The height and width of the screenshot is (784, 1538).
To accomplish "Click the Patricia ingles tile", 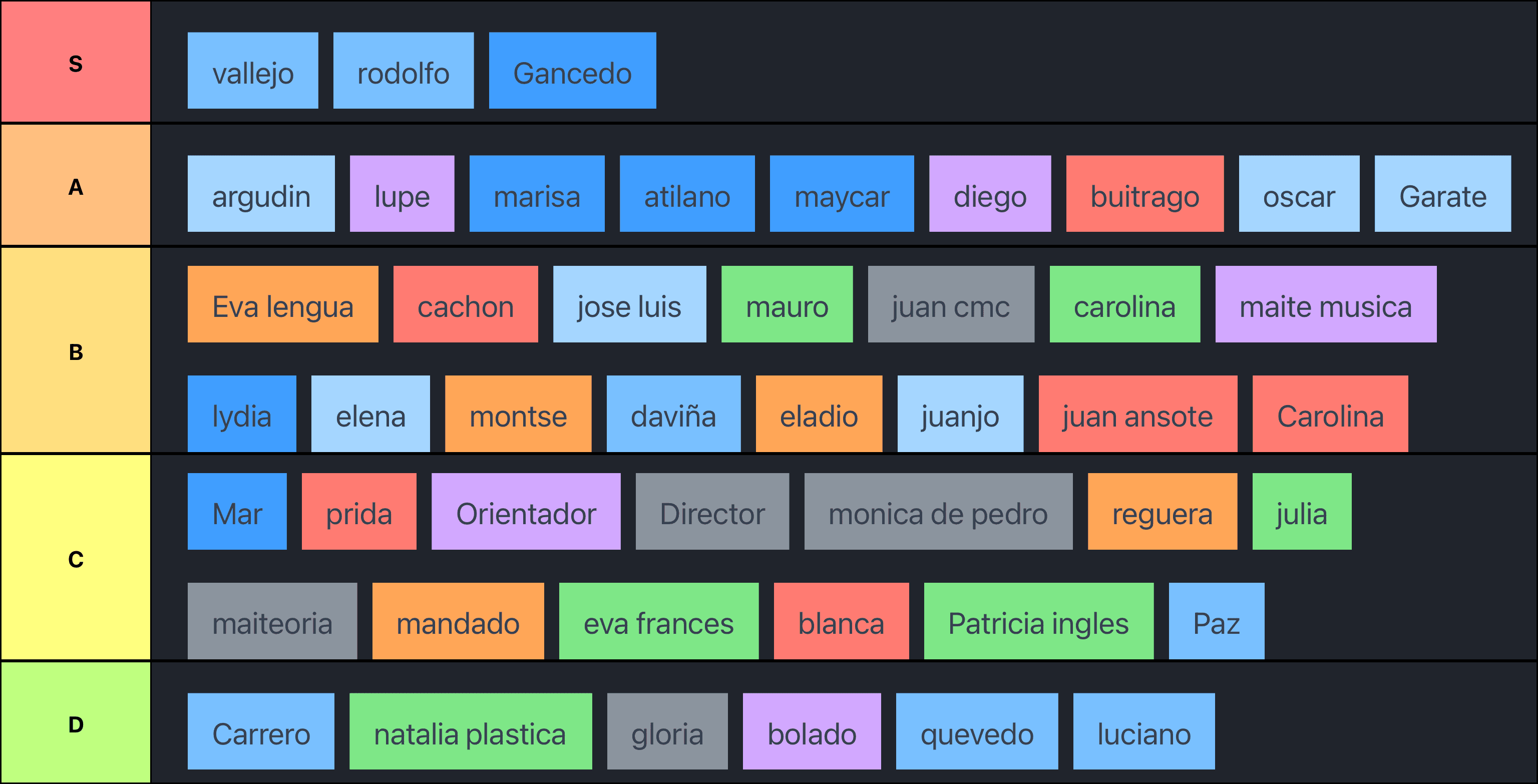I will pyautogui.click(x=1038, y=621).
